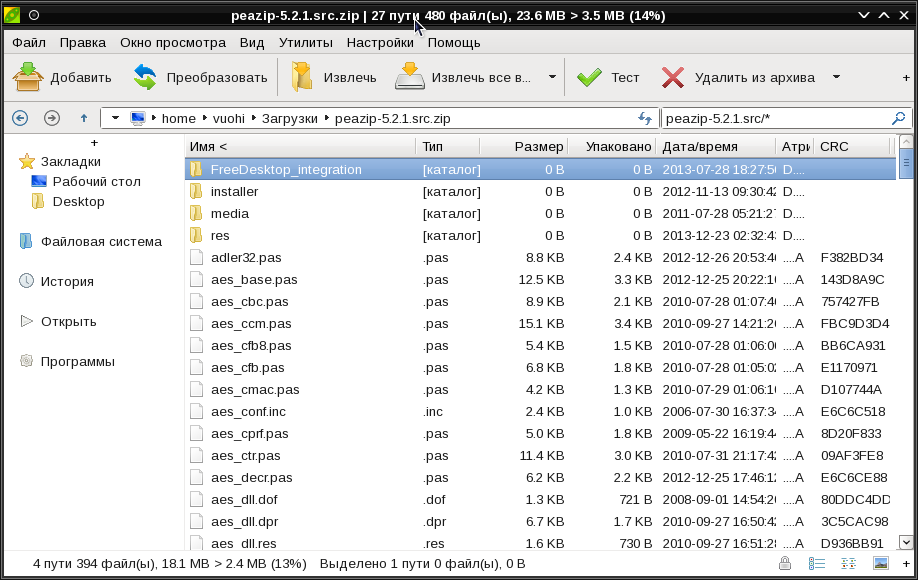
Task: Switch to small icons view in status bar
Action: tap(848, 564)
